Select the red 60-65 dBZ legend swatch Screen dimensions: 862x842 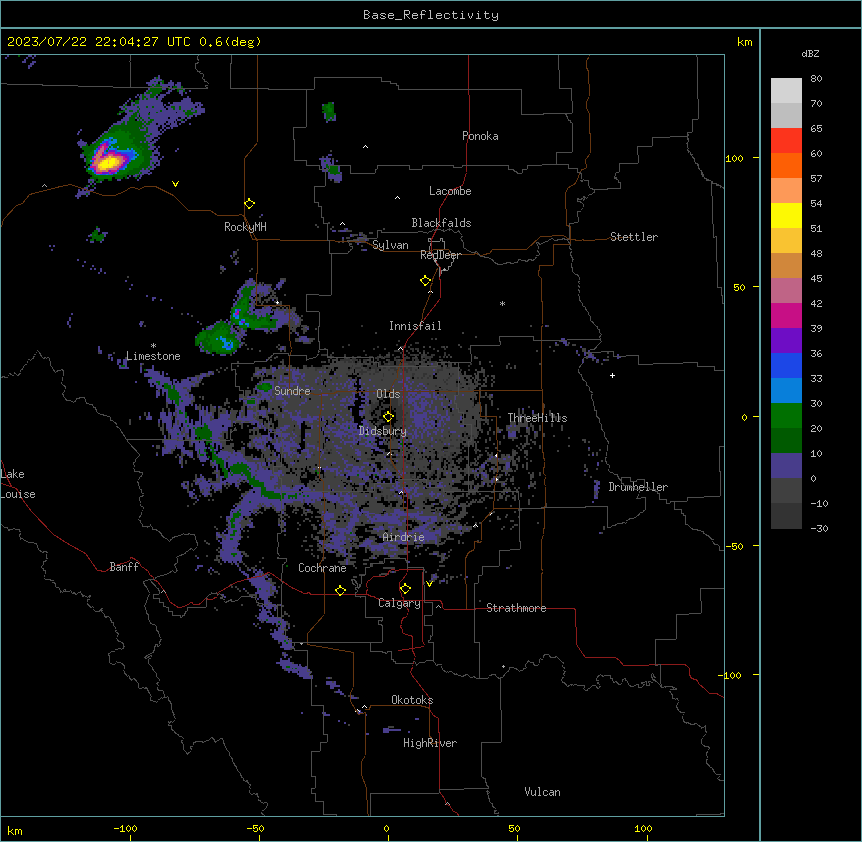786,141
